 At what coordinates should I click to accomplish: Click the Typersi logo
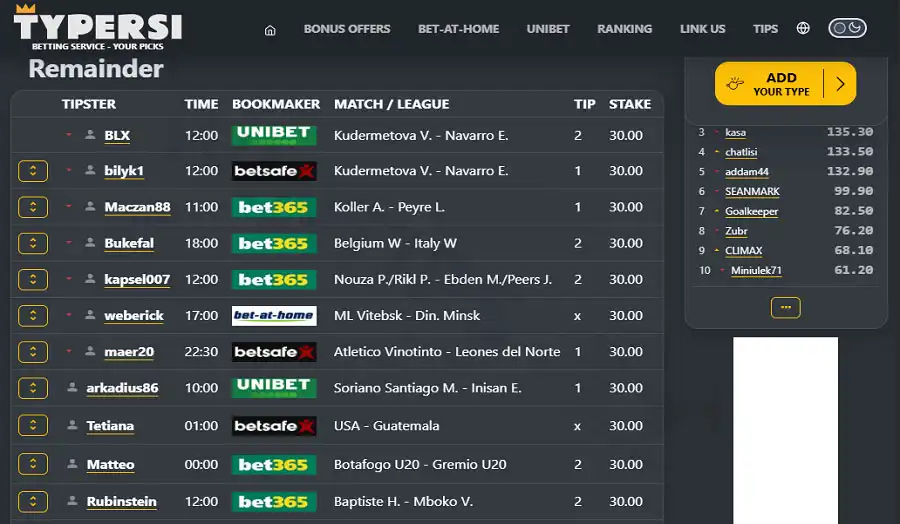98,27
